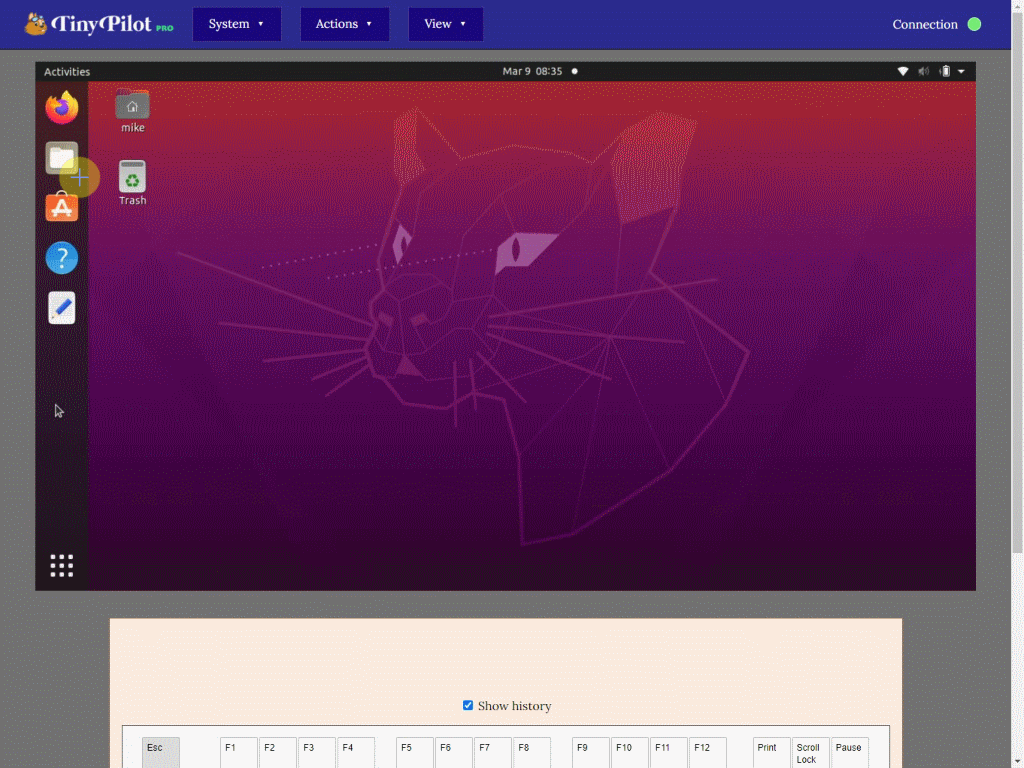Image resolution: width=1024 pixels, height=768 pixels.
Task: Click the Pause virtual key
Action: [x=850, y=753]
